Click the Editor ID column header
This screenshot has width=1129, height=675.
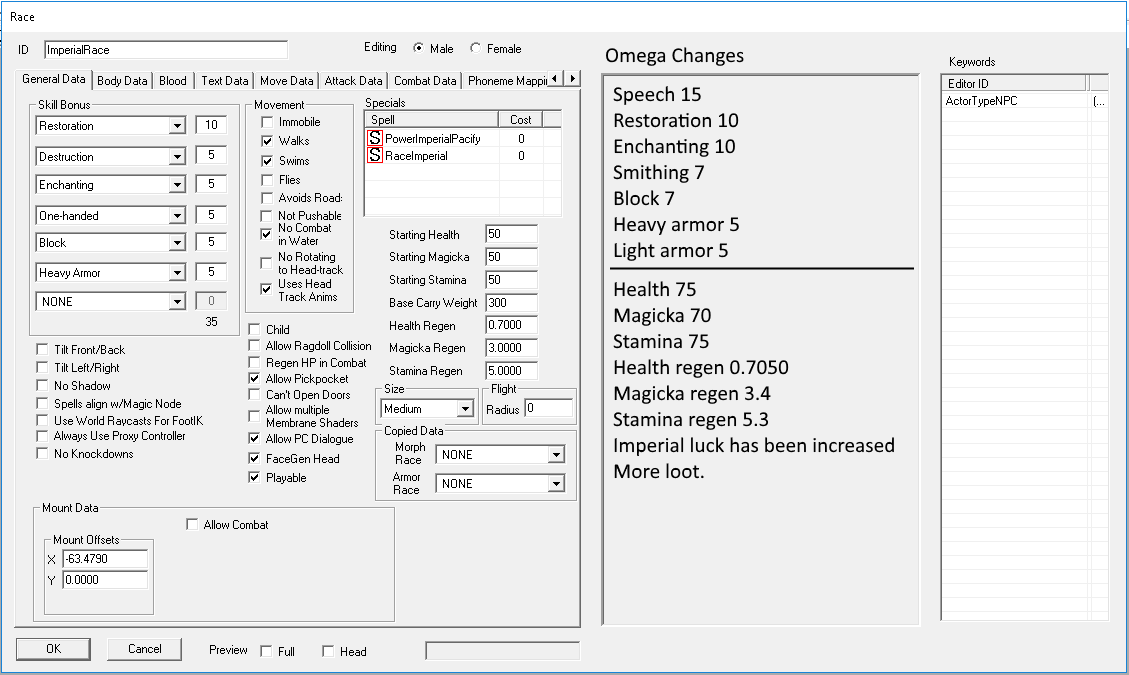(x=1014, y=84)
